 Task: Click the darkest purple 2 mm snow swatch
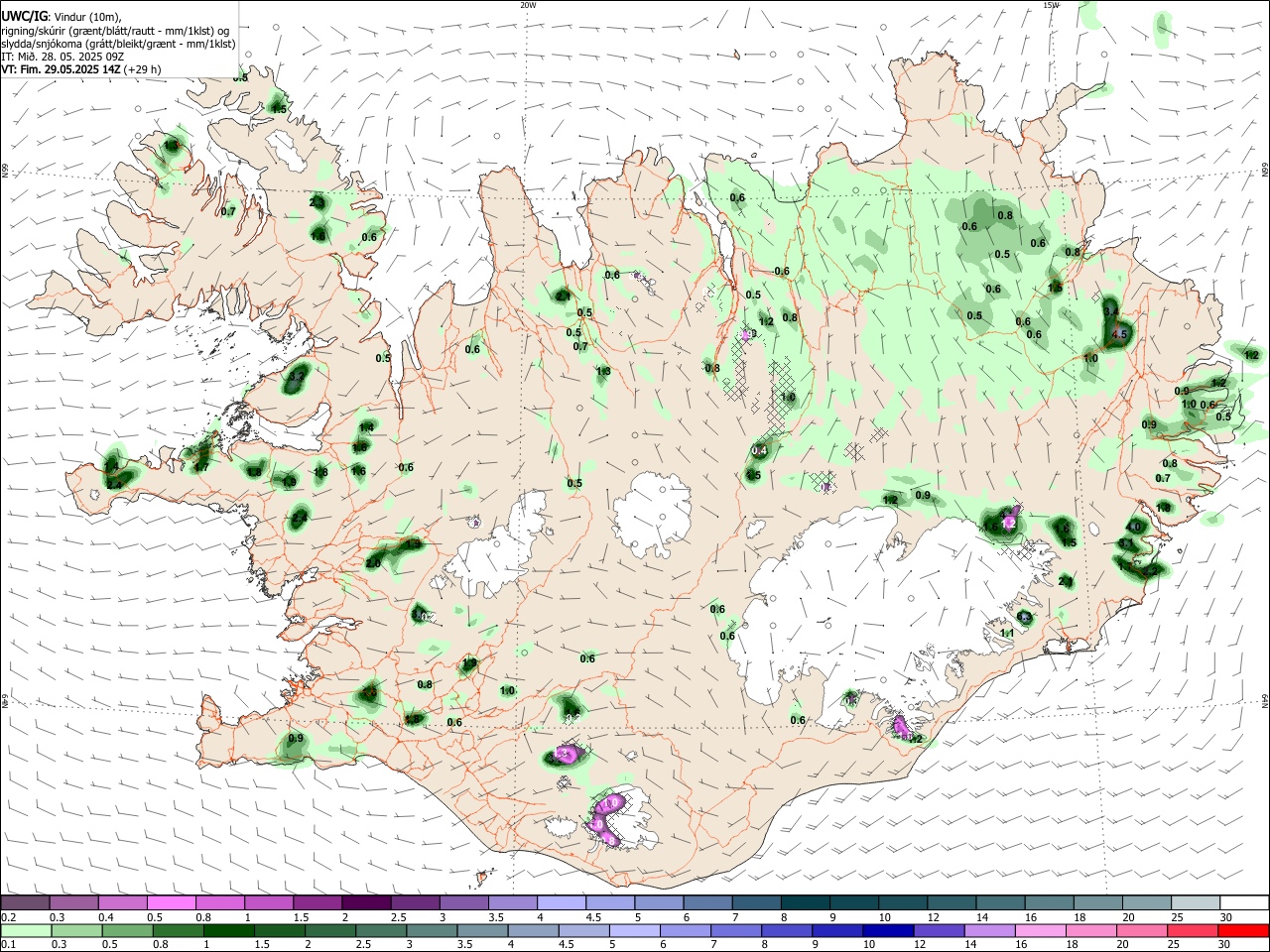[x=366, y=902]
